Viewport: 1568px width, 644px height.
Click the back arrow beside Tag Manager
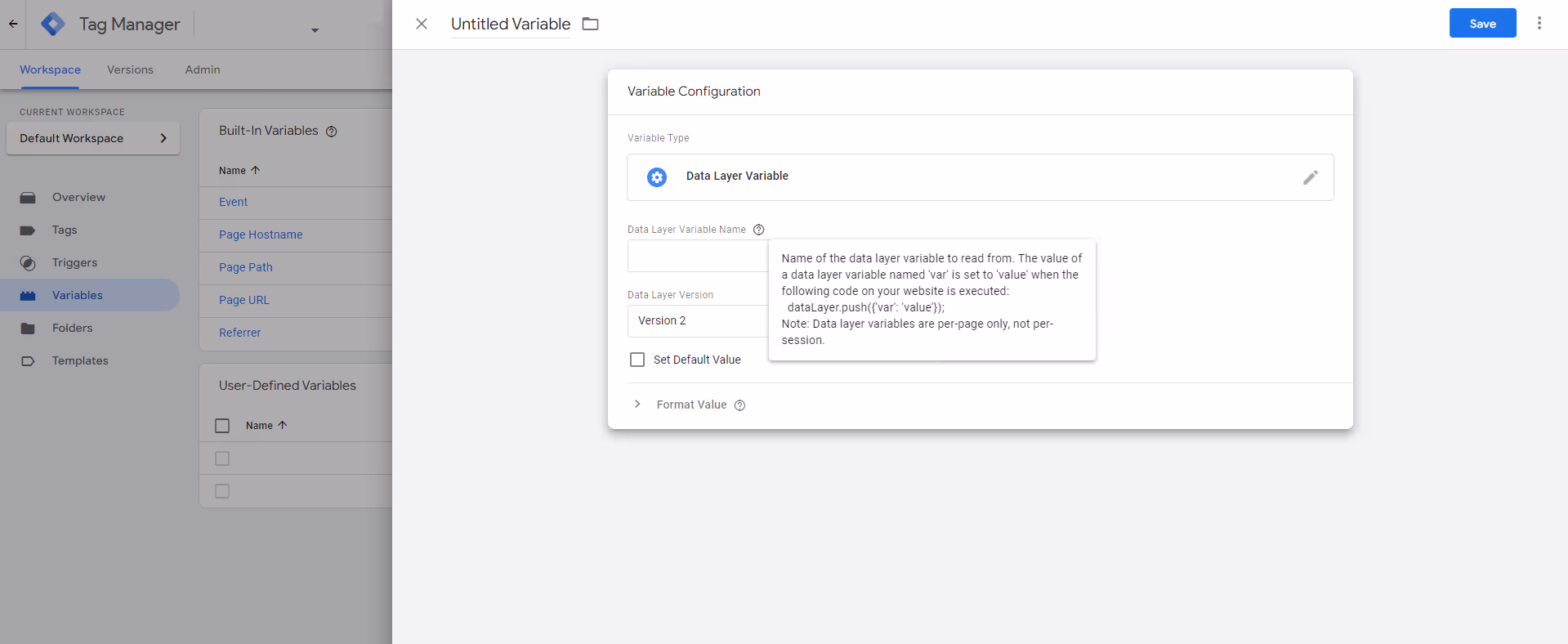(x=13, y=24)
